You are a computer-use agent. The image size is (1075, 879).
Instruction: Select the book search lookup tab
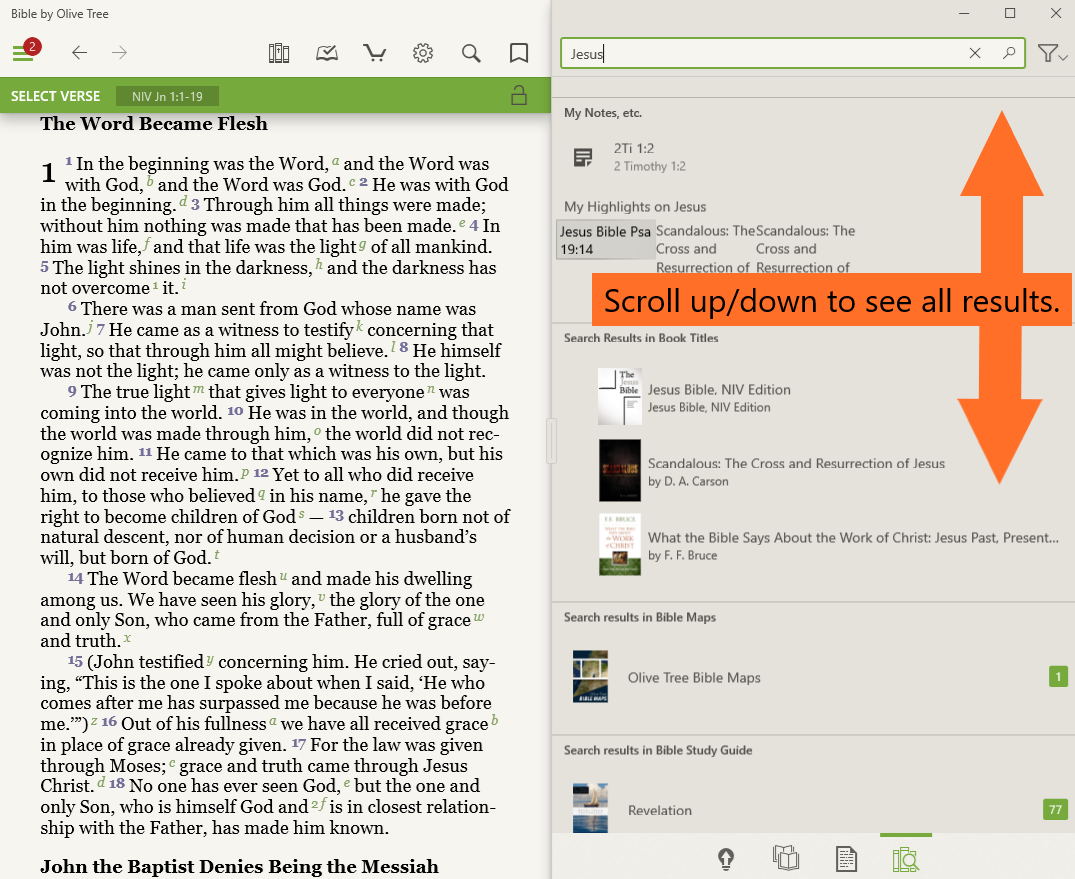pyautogui.click(x=906, y=858)
